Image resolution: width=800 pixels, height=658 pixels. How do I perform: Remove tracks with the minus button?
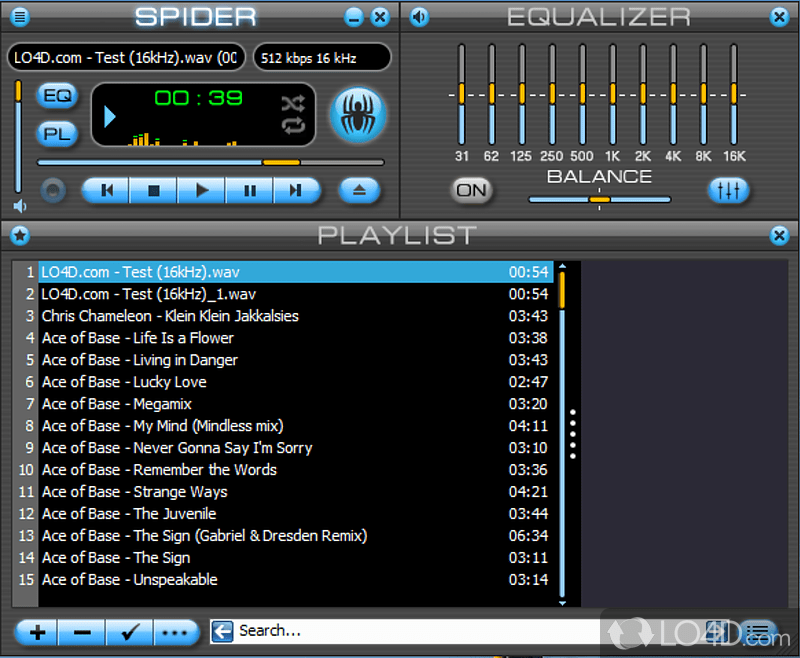[x=82, y=633]
